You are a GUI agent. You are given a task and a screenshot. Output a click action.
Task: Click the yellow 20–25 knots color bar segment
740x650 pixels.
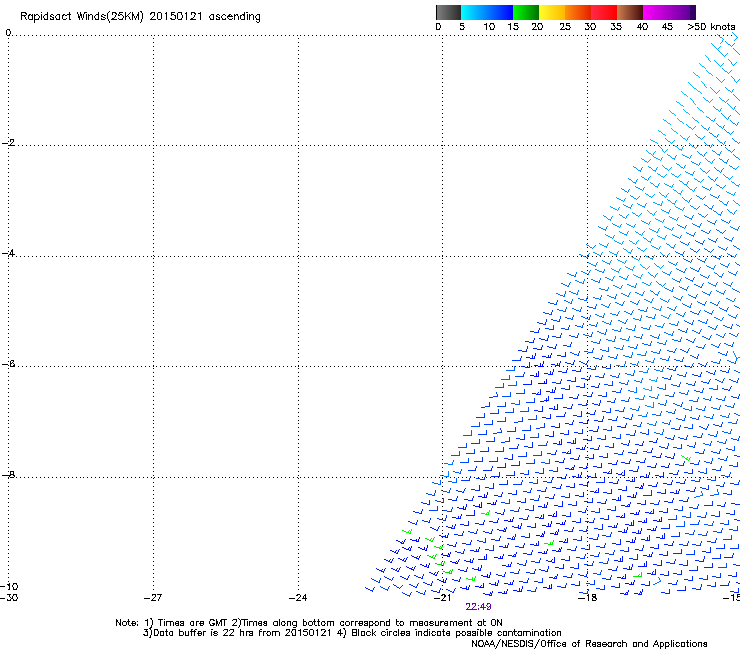point(552,12)
